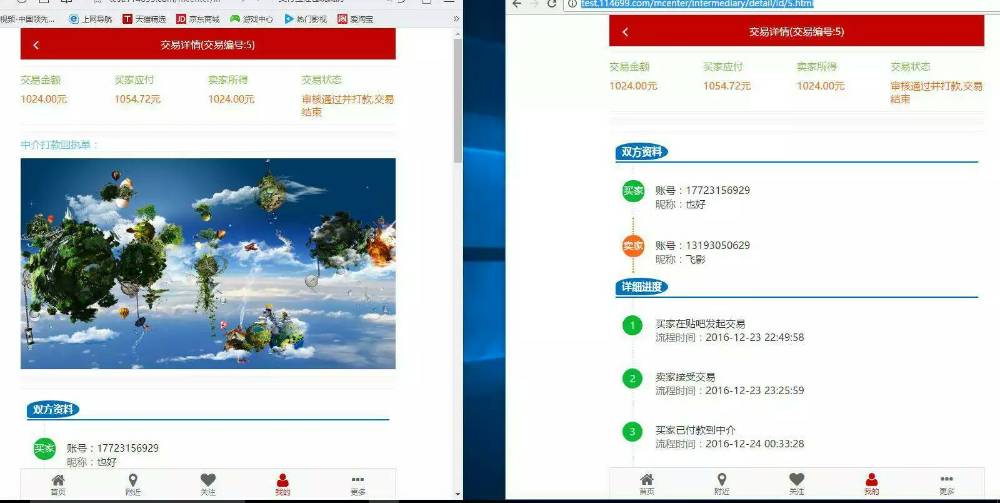
Task: Click green 买家 badge in left window
Action: (44, 448)
